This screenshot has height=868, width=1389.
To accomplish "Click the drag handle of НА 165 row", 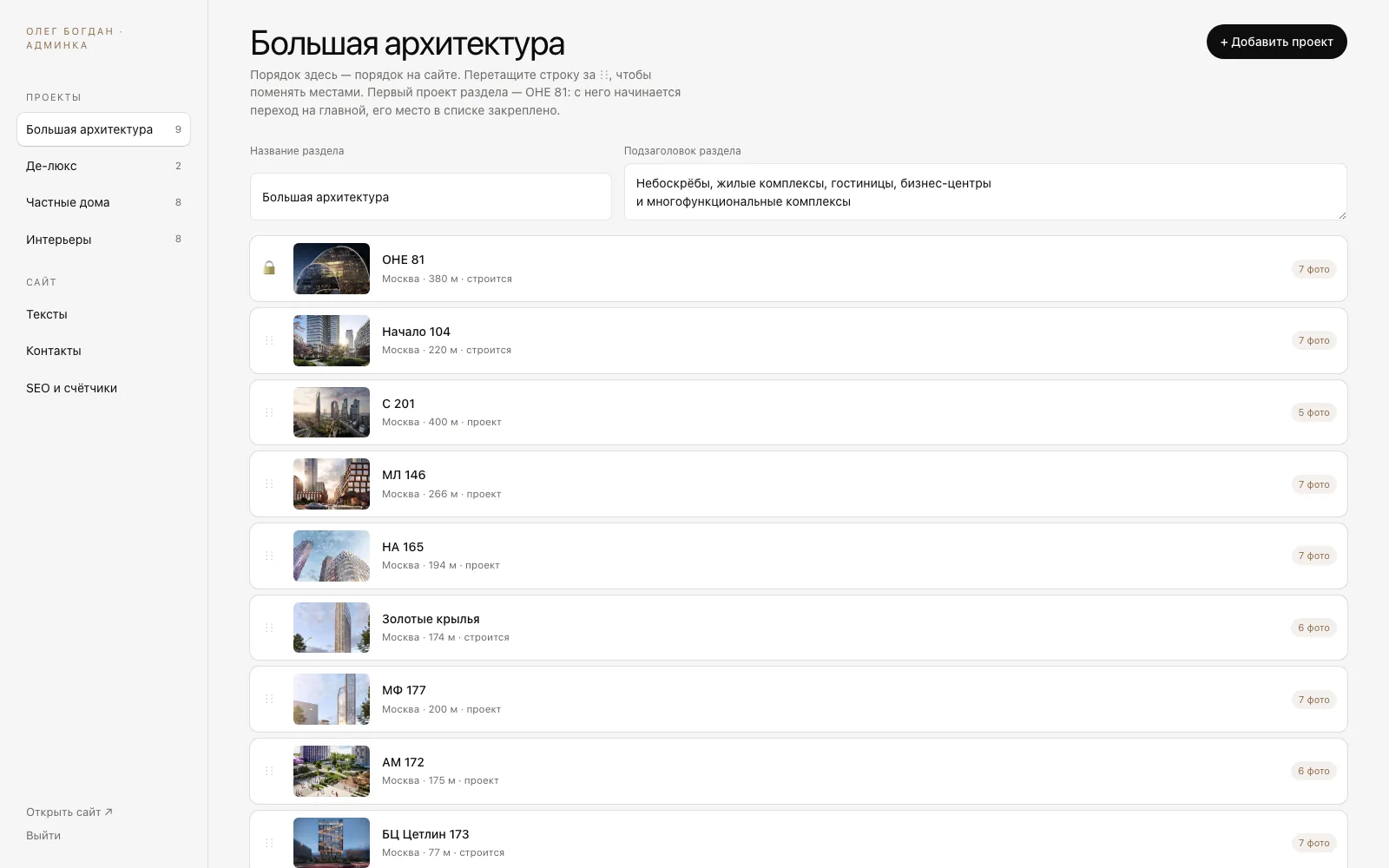I will [x=269, y=556].
